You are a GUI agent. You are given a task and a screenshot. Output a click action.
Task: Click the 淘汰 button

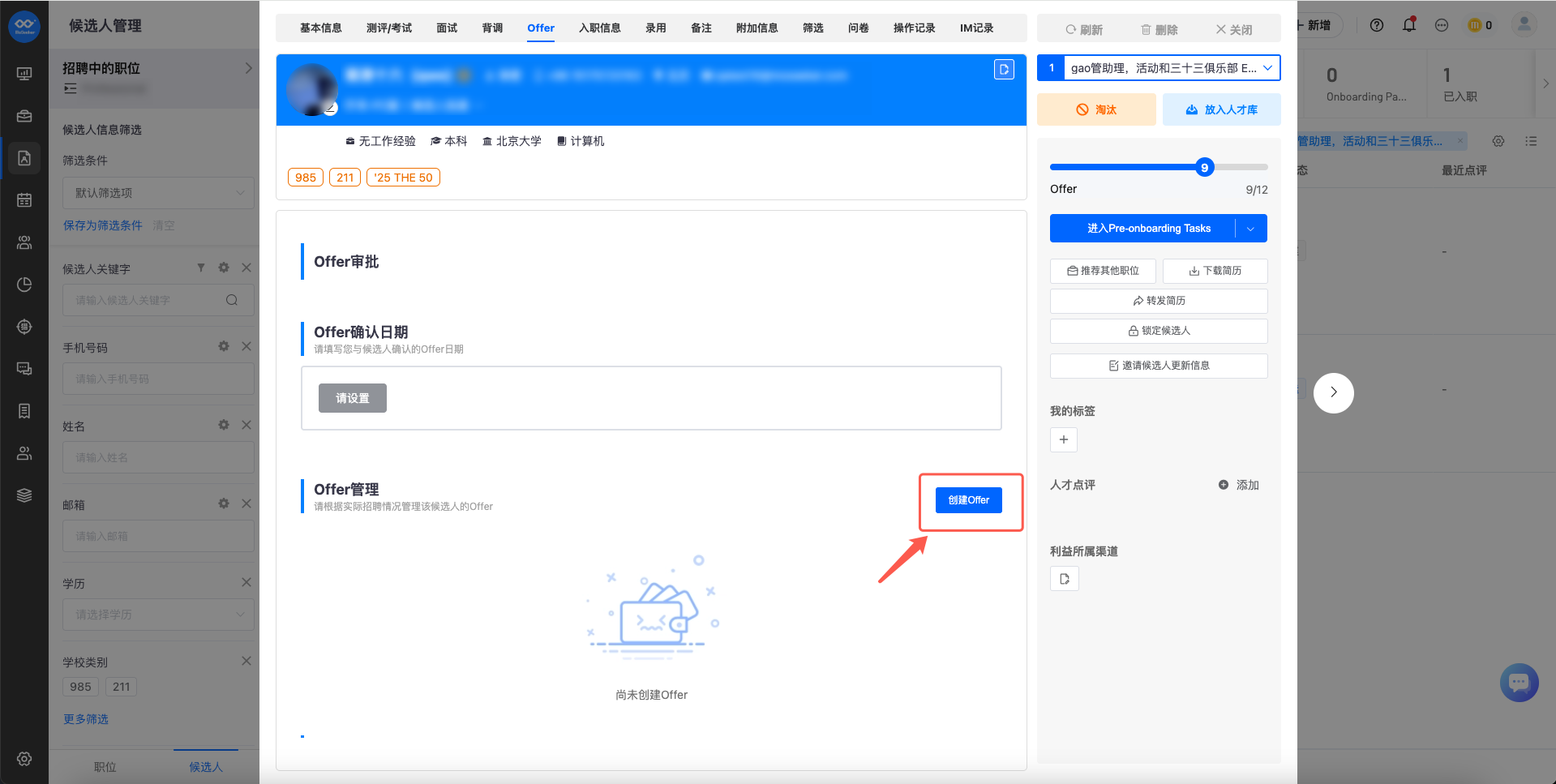coord(1096,109)
